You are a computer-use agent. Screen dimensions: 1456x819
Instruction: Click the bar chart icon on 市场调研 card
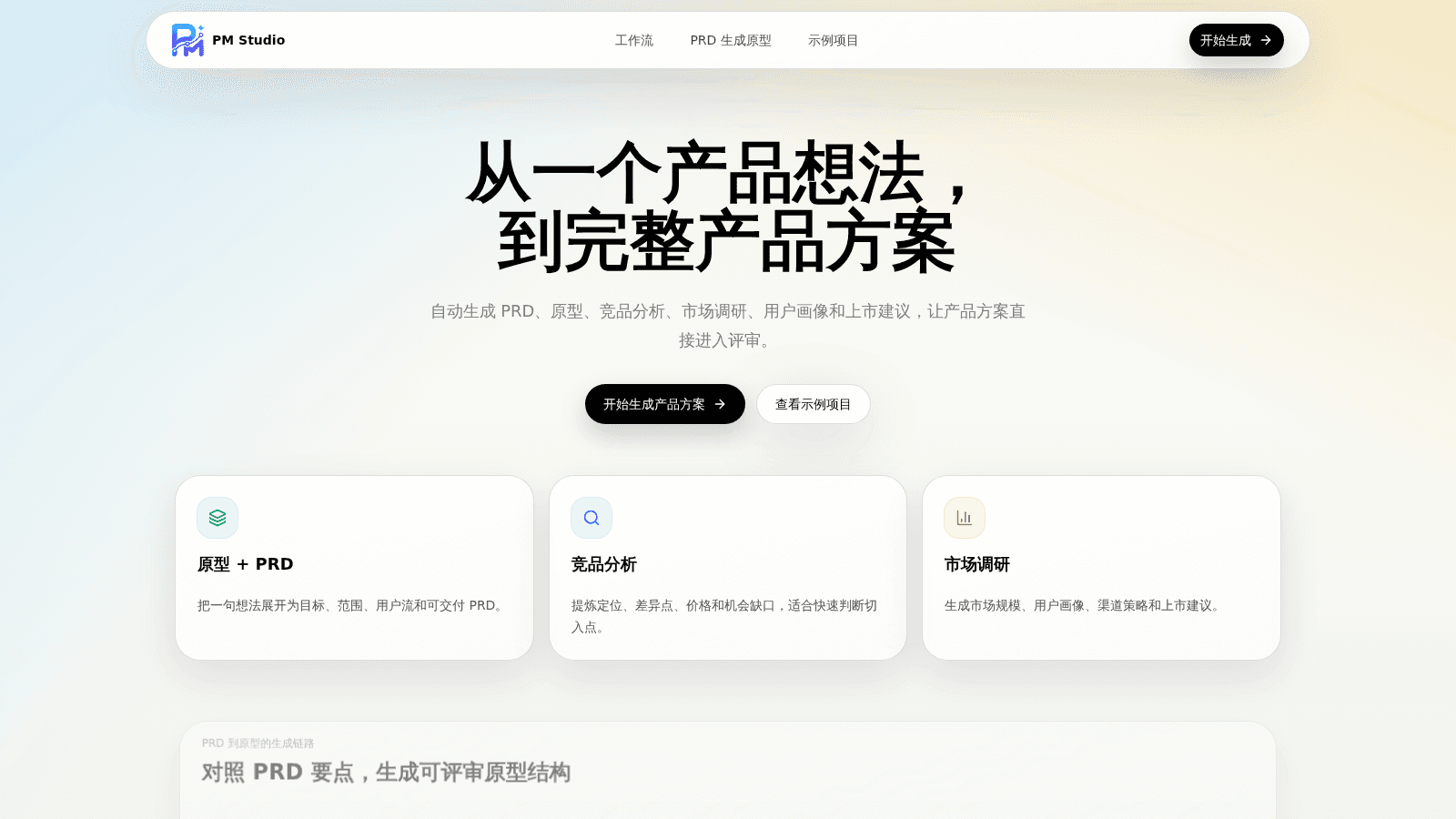tap(965, 518)
